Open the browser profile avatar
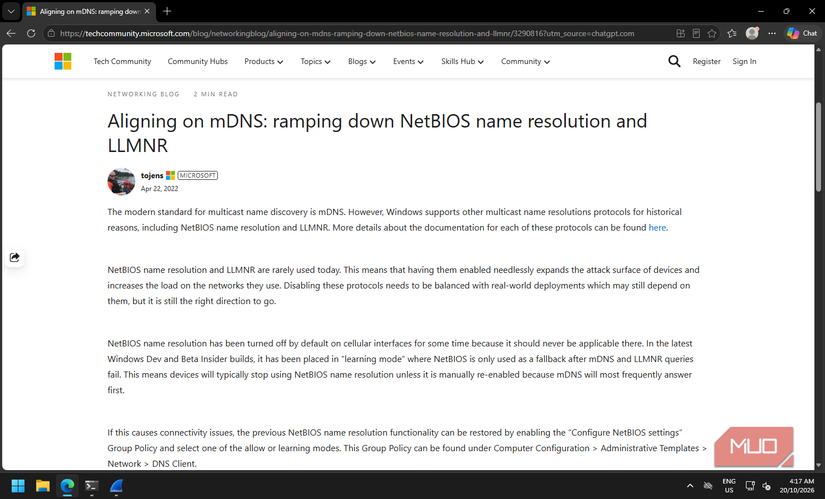Viewport: 825px width, 499px height. tap(752, 33)
